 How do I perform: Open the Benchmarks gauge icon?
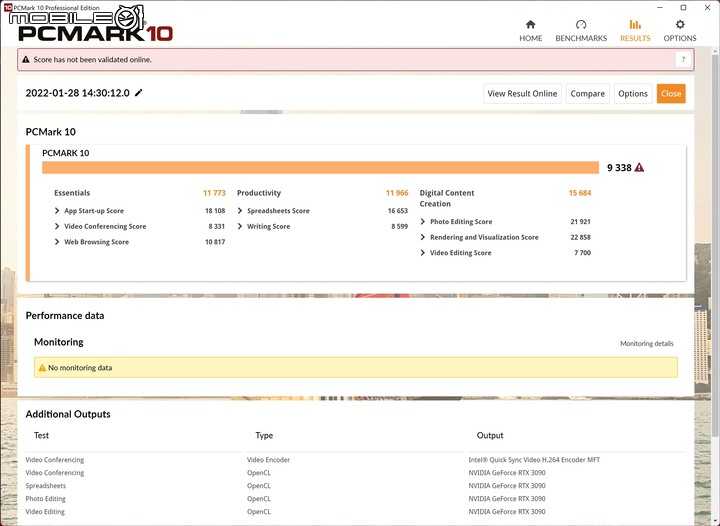click(581, 24)
